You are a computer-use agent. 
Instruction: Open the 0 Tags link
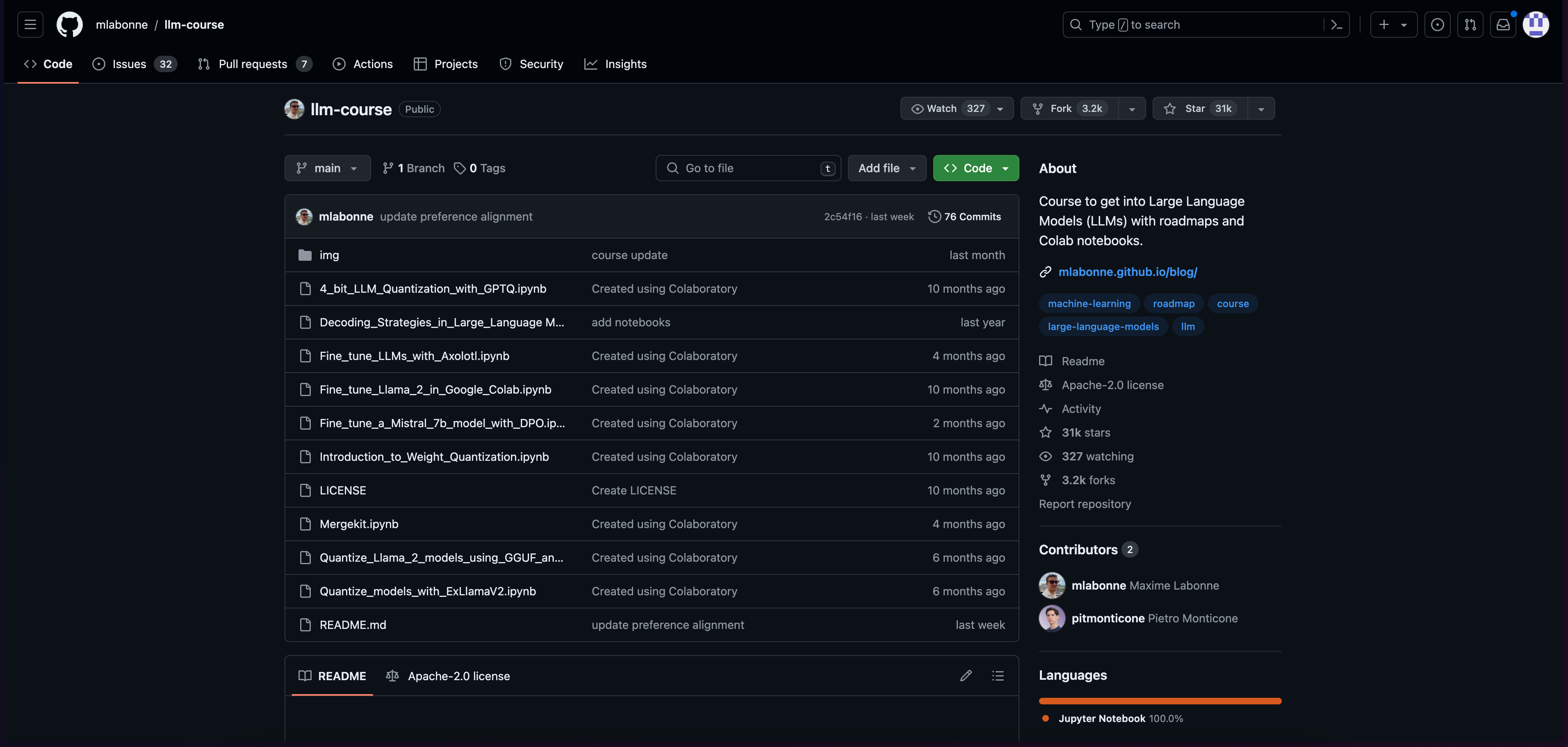tap(480, 168)
